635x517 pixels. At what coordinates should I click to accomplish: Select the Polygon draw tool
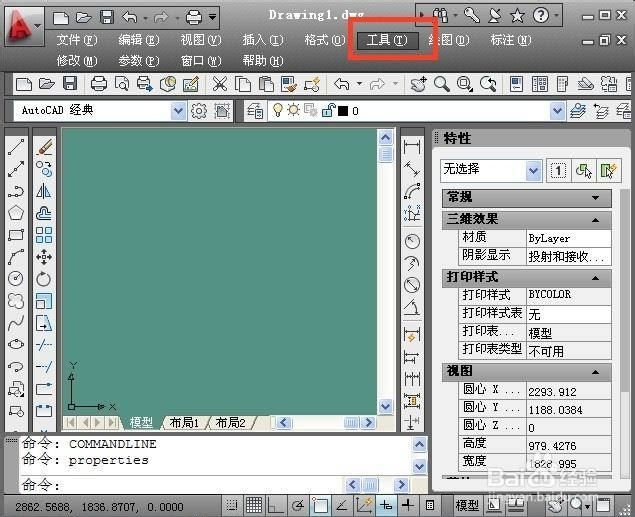(x=16, y=213)
